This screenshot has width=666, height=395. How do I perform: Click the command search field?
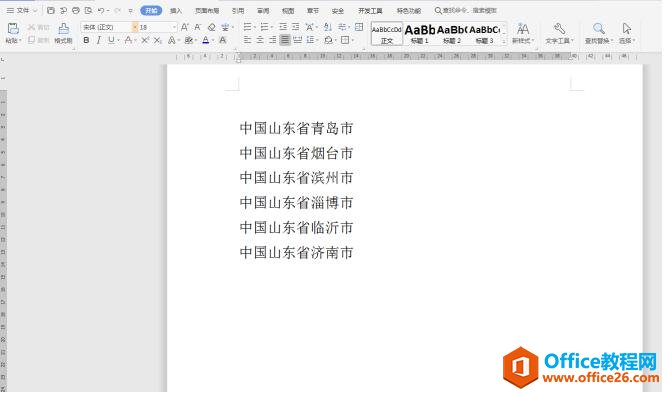pos(467,11)
